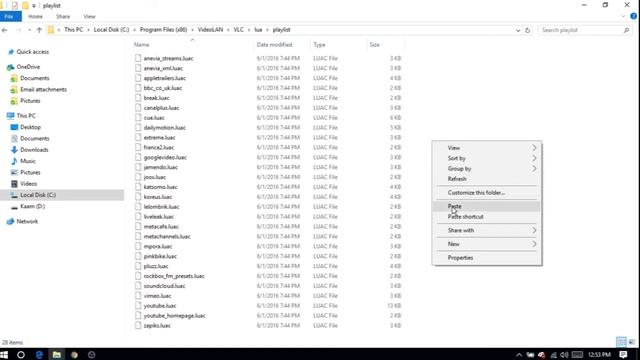Click the Network icon in sidebar
The image size is (640, 360).
10,222
